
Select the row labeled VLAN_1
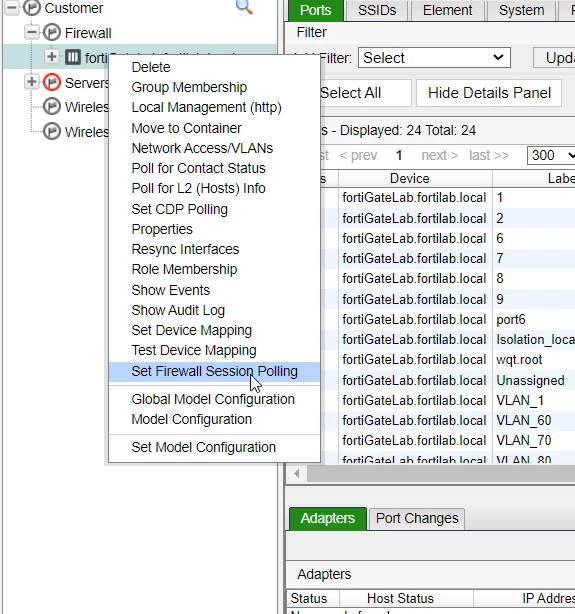pos(447,401)
